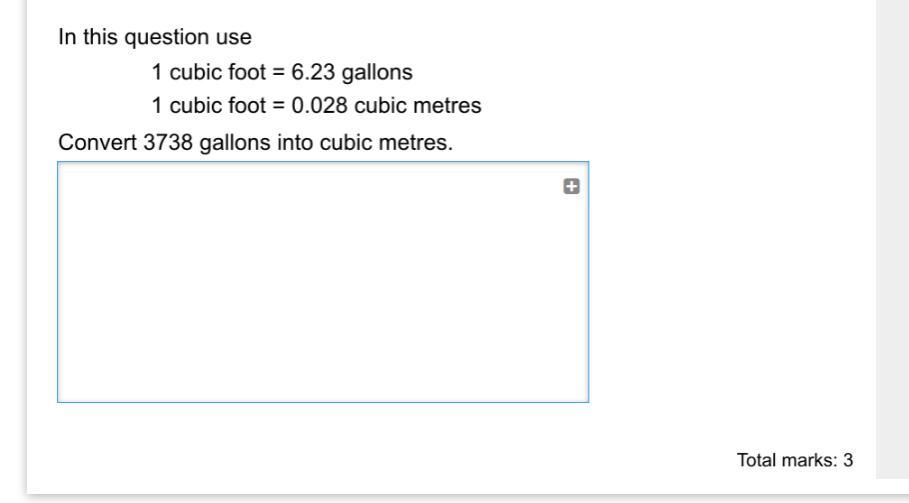Click the "Total marks: 3" label

click(794, 460)
